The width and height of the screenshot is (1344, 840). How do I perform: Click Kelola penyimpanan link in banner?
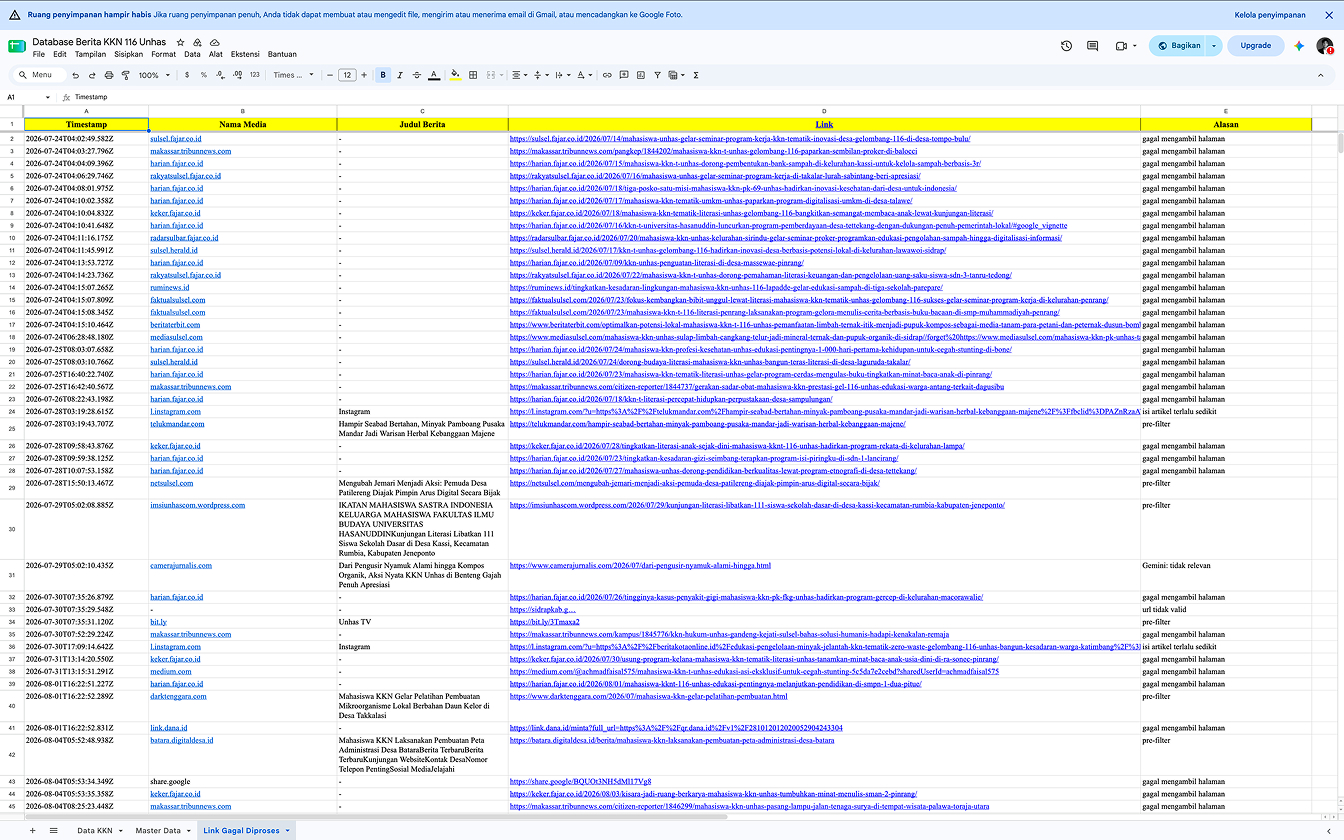click(1270, 15)
